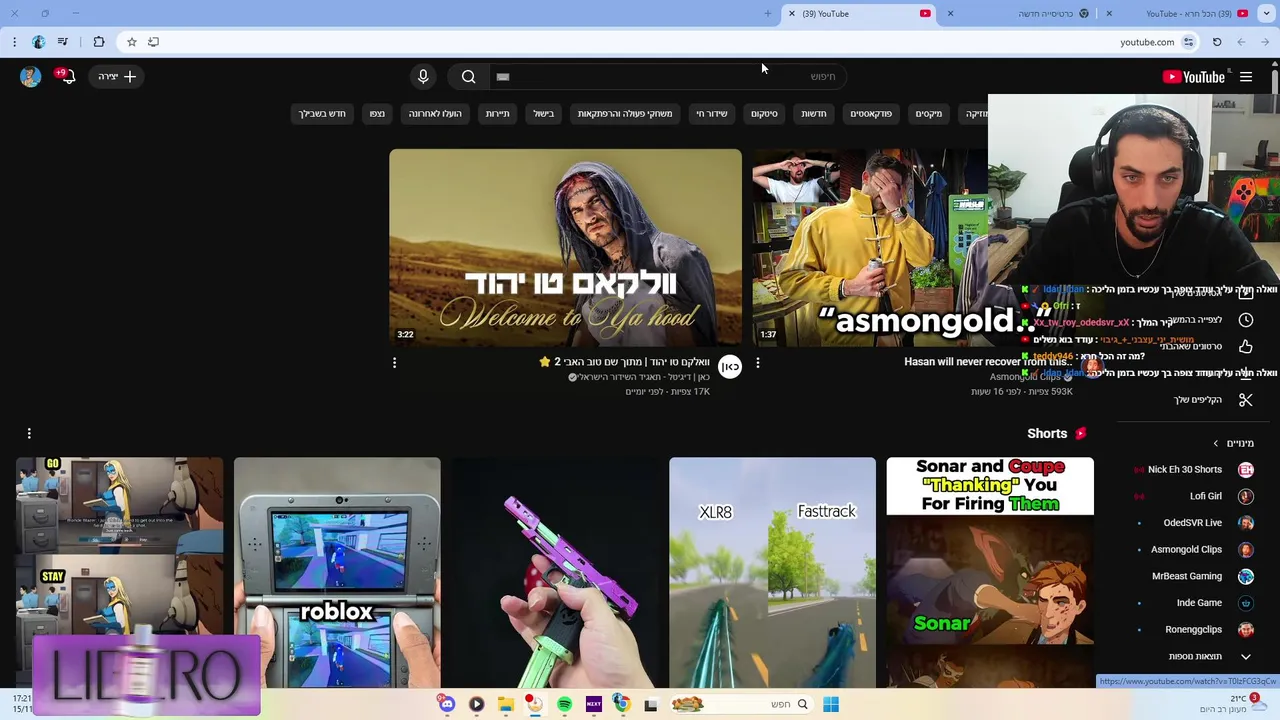Open Ronenggclips subscription
This screenshot has width=1280, height=720.
pyautogui.click(x=1192, y=630)
